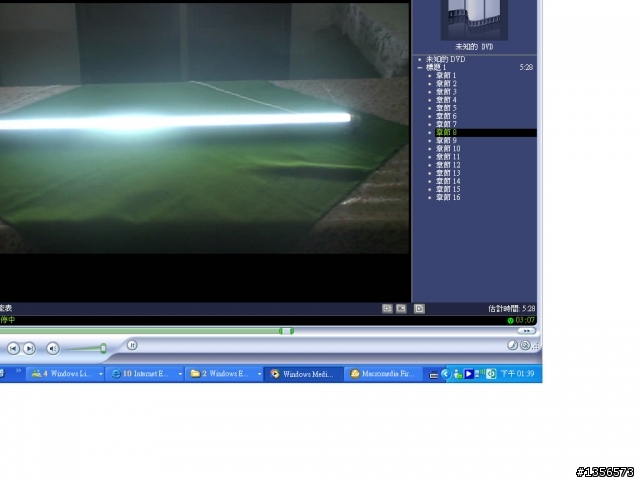
Task: Click the keyboard icon in the taskbar
Action: pos(433,375)
